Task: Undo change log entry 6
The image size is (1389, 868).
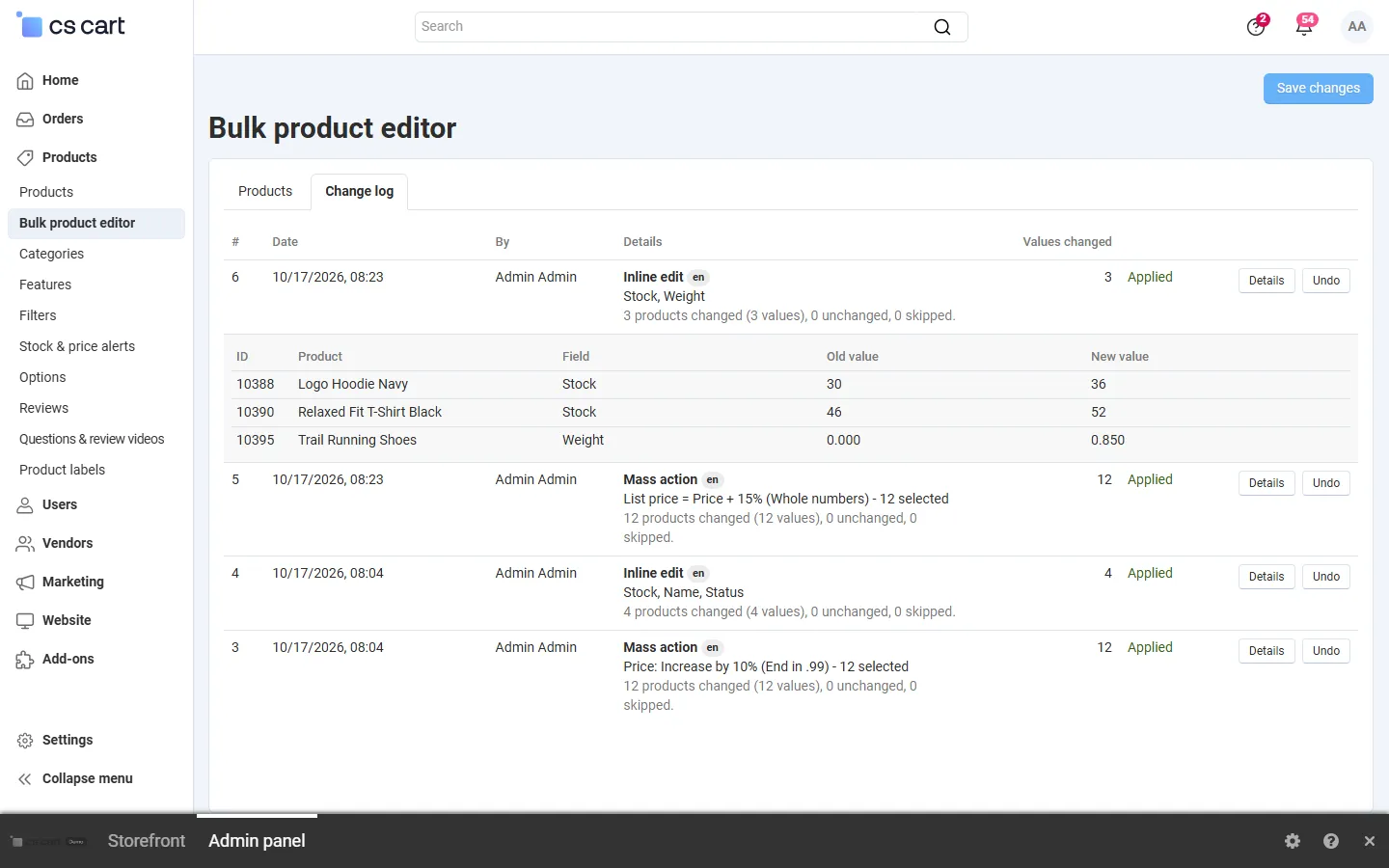Action: point(1325,281)
